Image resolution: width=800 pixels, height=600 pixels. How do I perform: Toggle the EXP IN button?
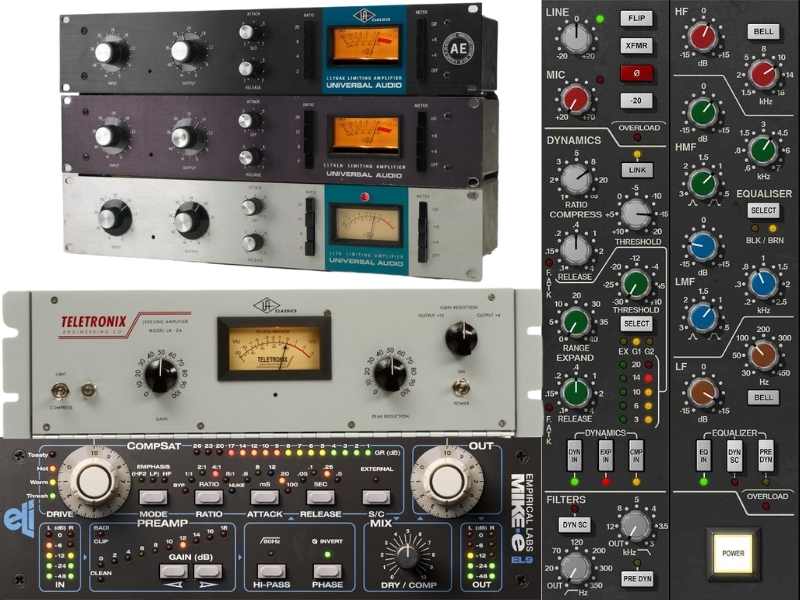(606, 455)
